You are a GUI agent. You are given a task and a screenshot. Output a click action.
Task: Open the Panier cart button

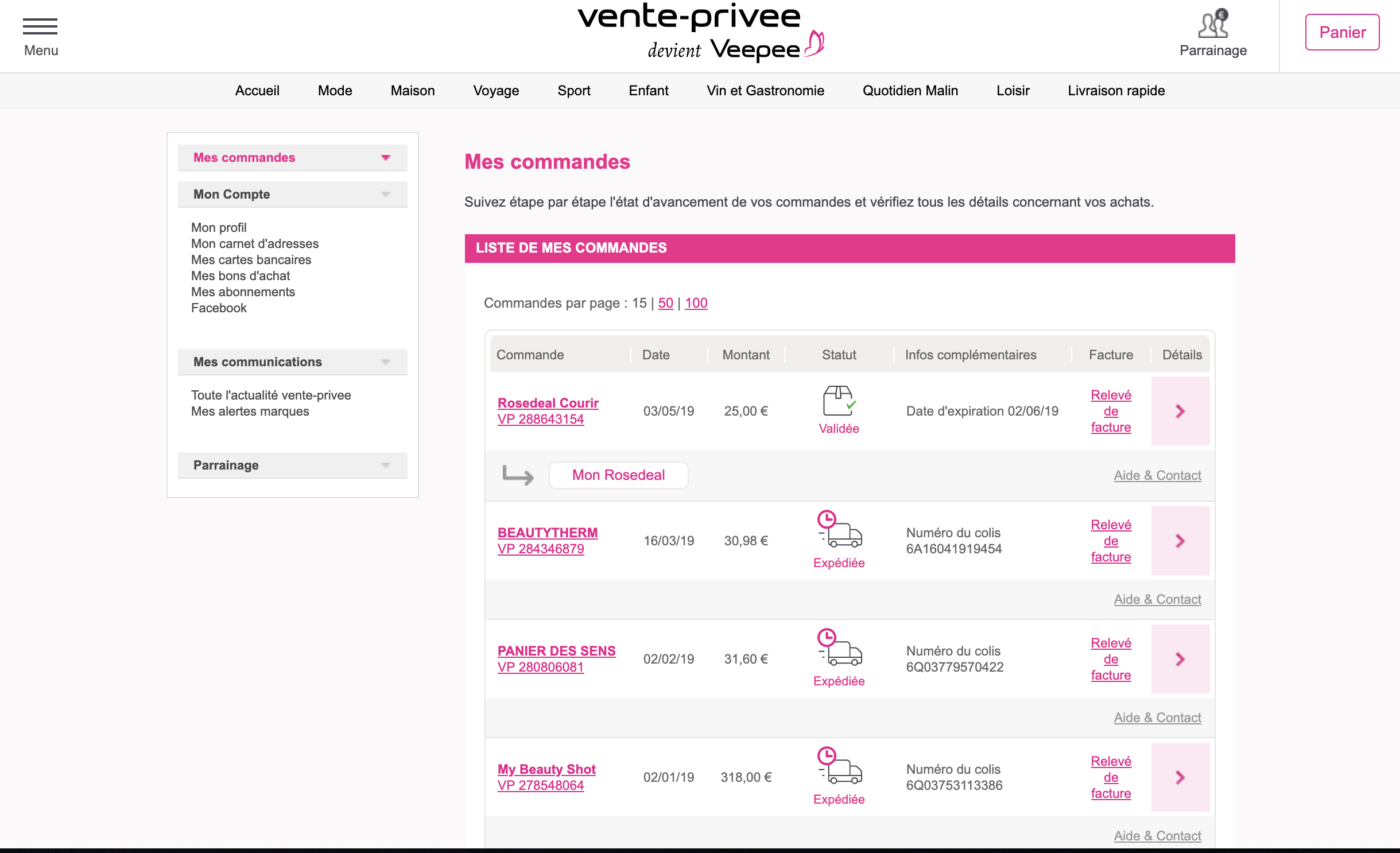1342,32
